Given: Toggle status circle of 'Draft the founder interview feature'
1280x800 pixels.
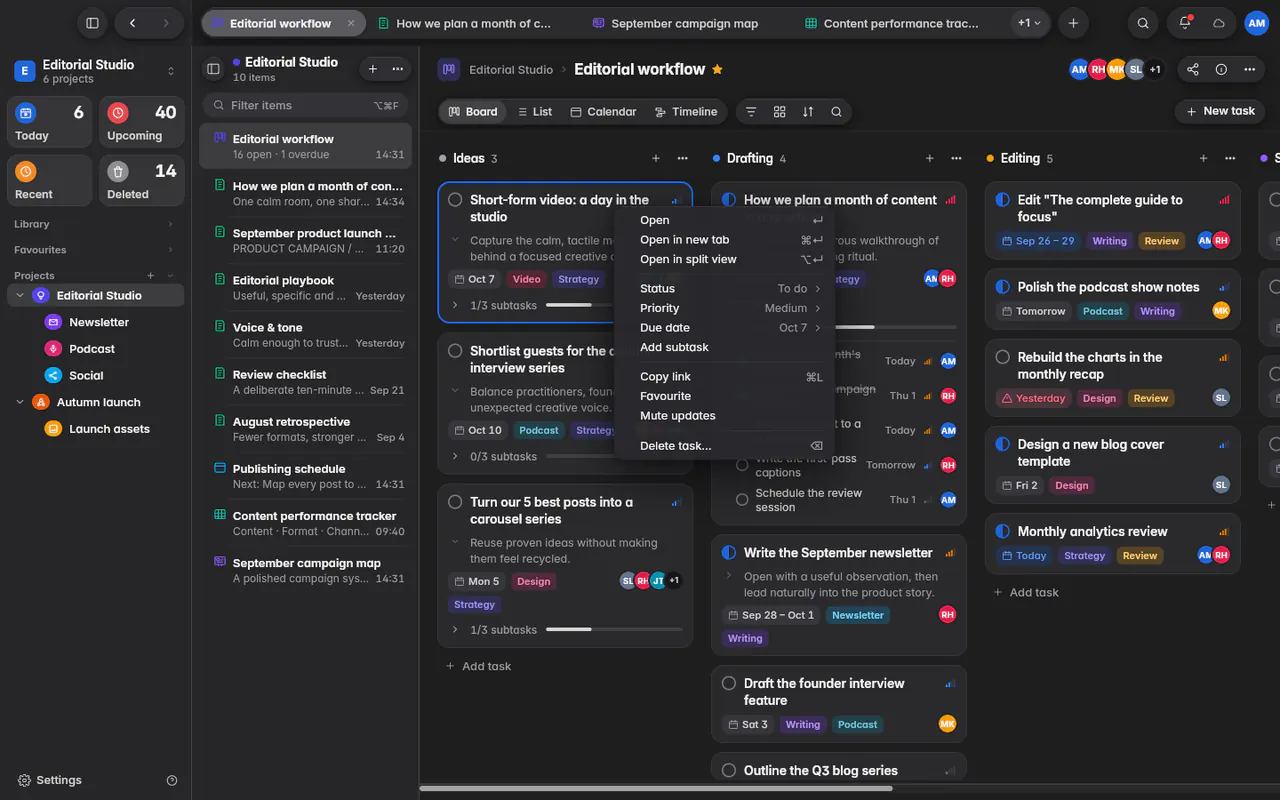Looking at the screenshot, I should [x=729, y=683].
